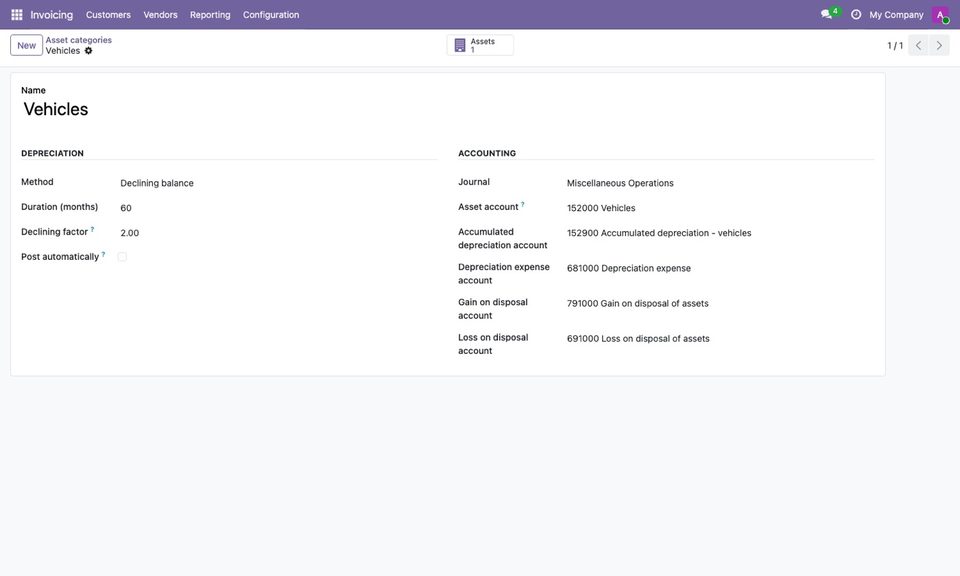Open the Reporting menu
Image resolution: width=960 pixels, height=576 pixels.
point(210,15)
